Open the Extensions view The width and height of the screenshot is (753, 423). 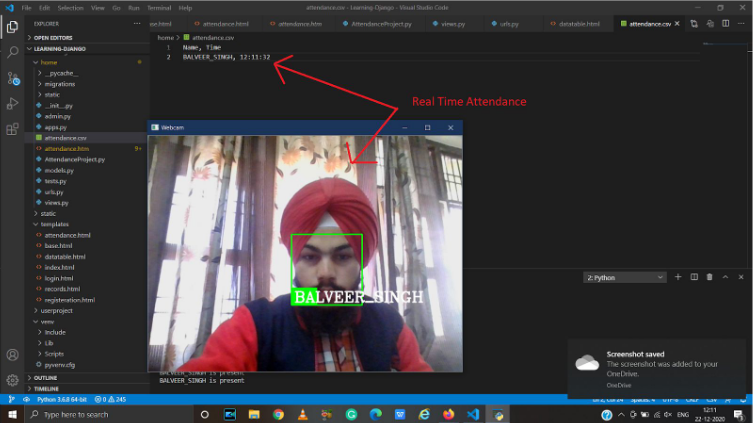(12, 129)
